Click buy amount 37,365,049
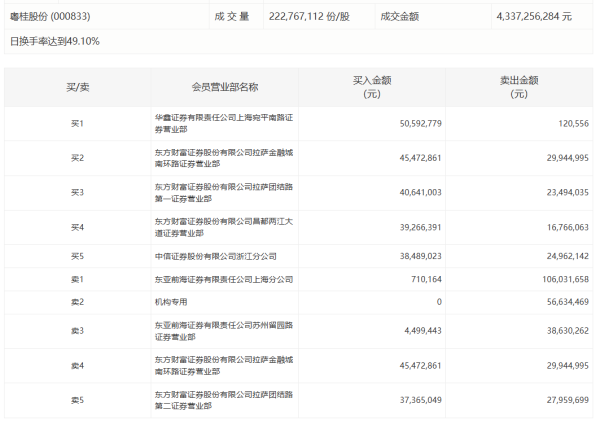 point(421,401)
